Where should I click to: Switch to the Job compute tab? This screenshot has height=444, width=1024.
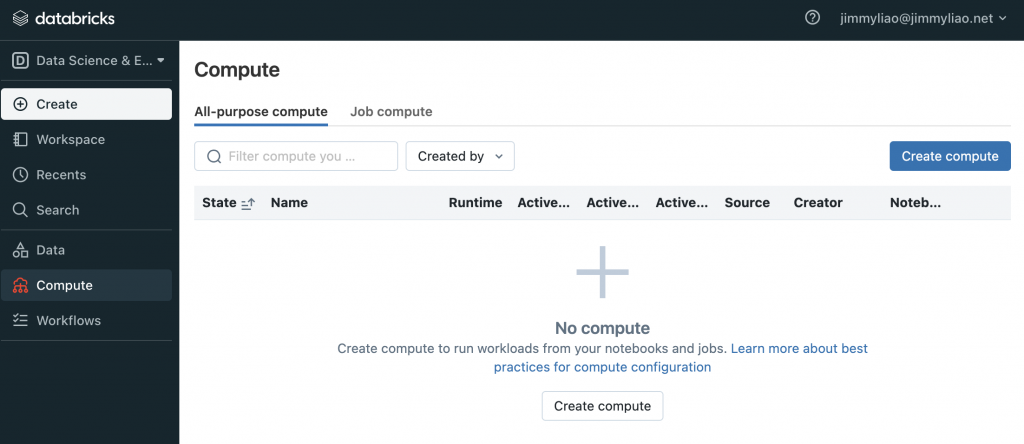[391, 112]
